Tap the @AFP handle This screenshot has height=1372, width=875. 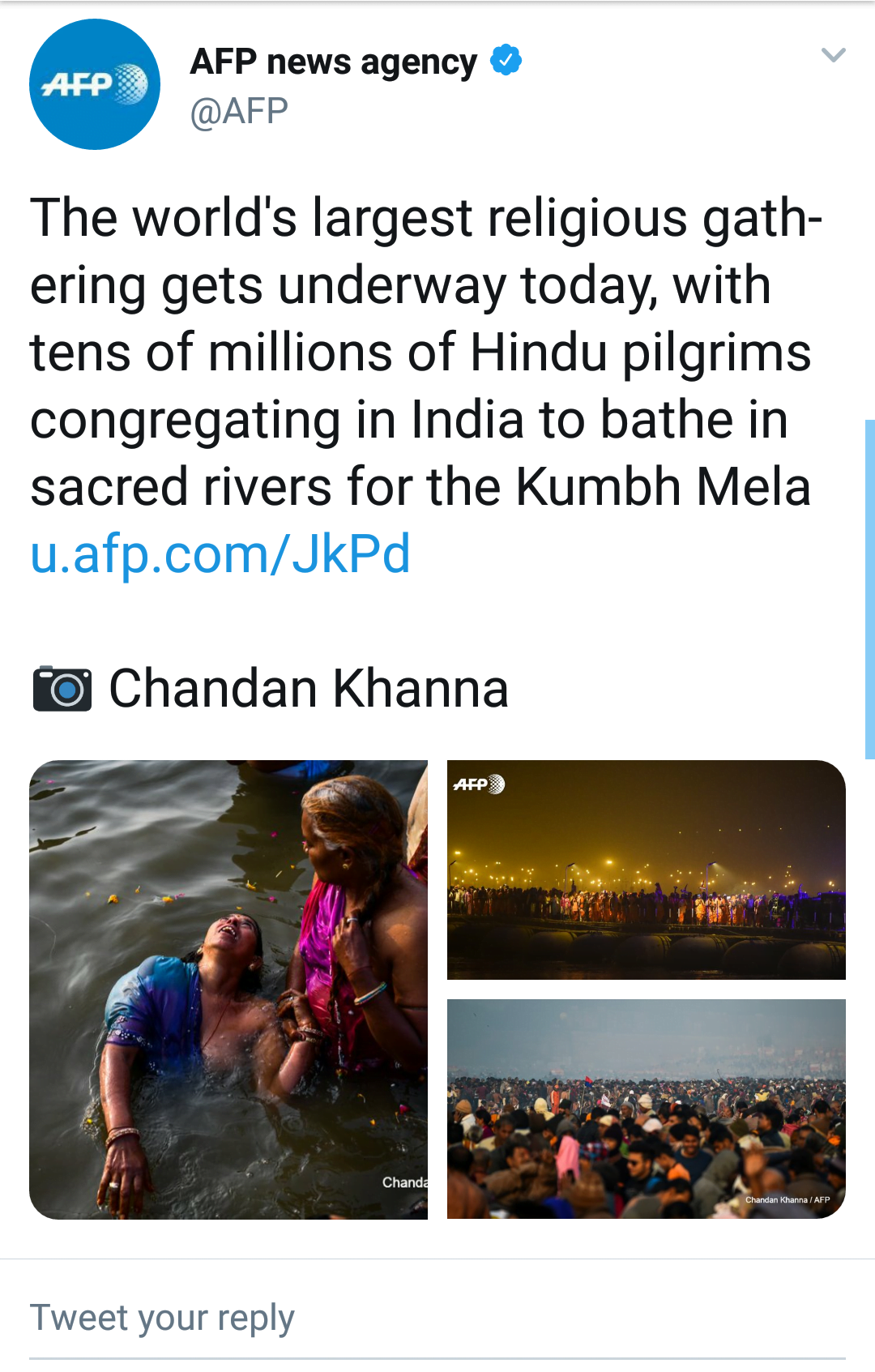click(x=239, y=111)
